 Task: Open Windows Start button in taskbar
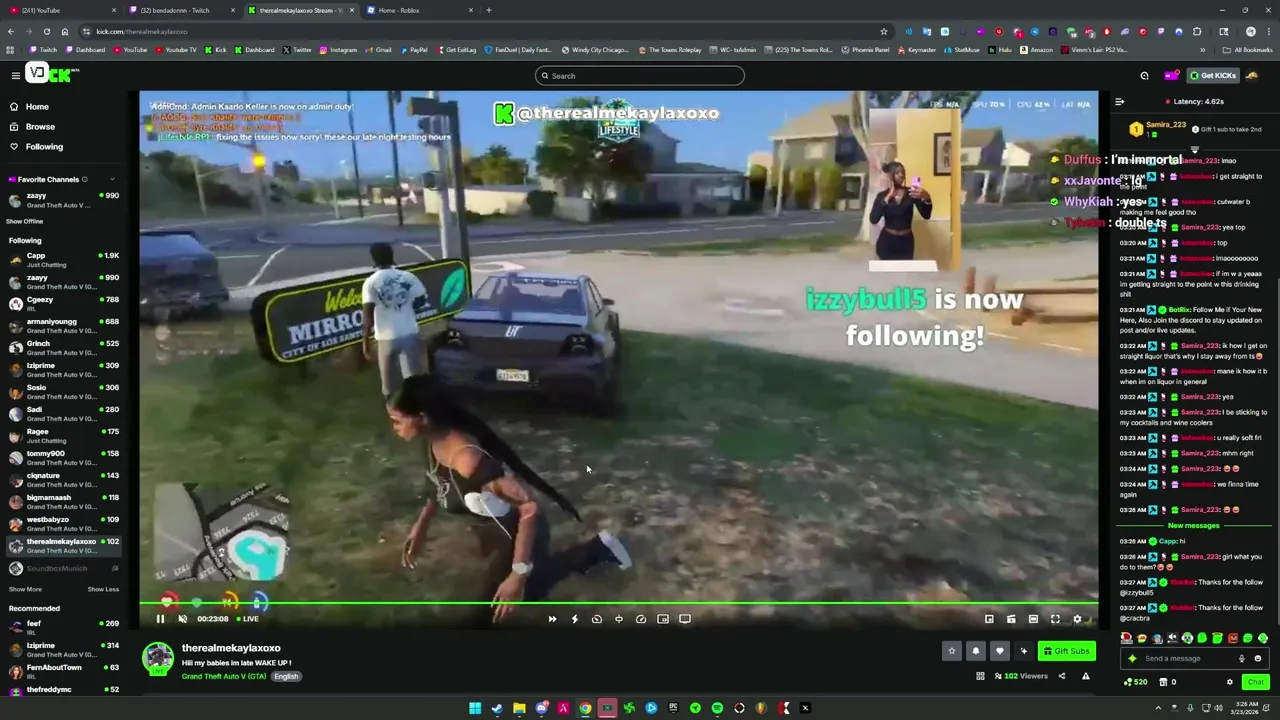coord(475,708)
